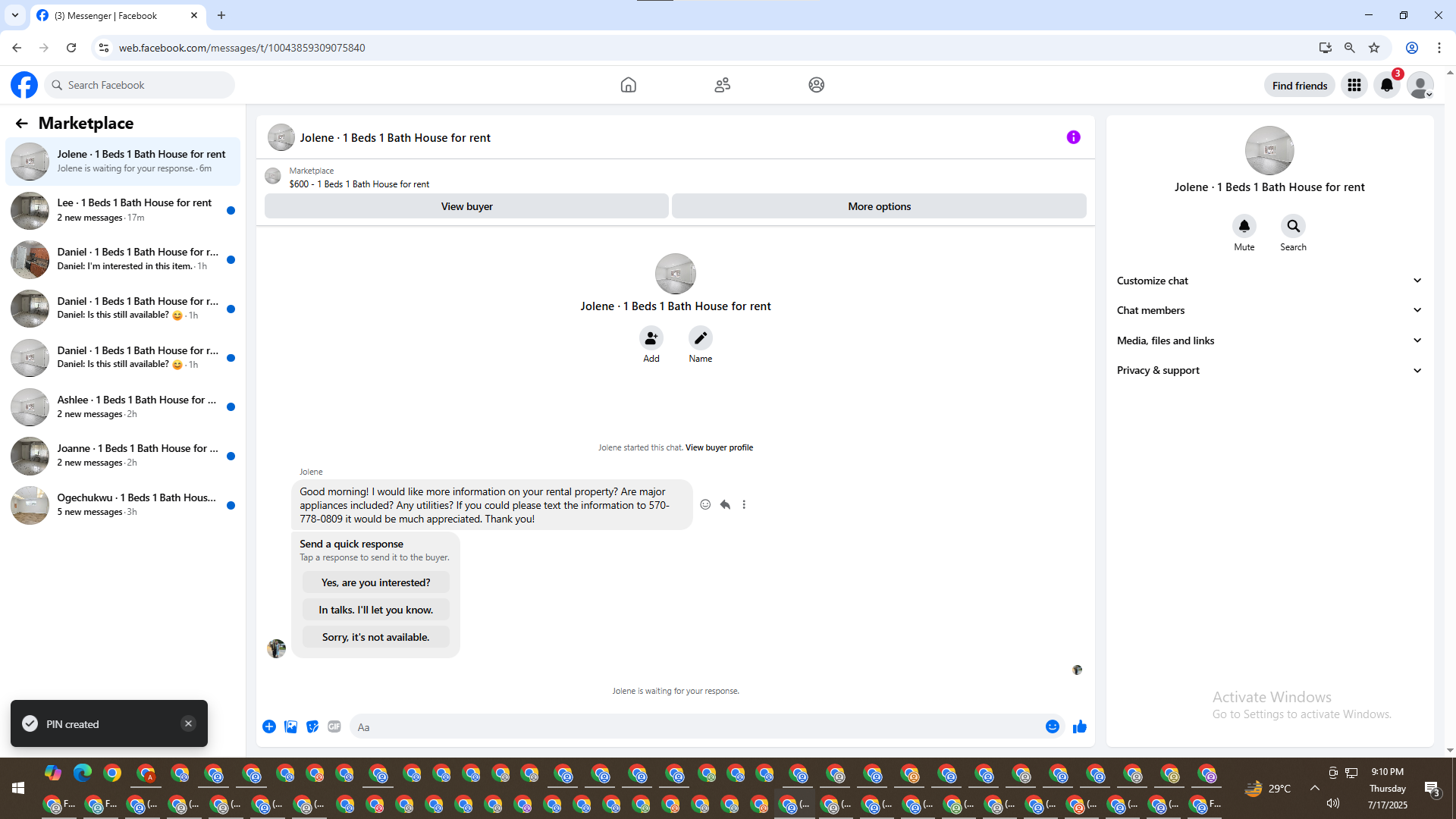Viewport: 1456px width, 819px height.
Task: Open the notifications bell
Action: 1387,85
